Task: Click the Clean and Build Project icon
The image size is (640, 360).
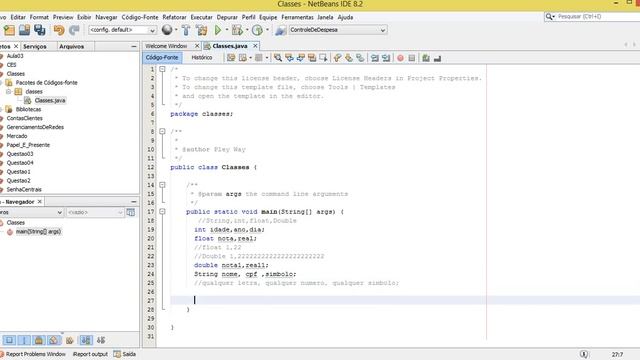Action: [x=202, y=30]
